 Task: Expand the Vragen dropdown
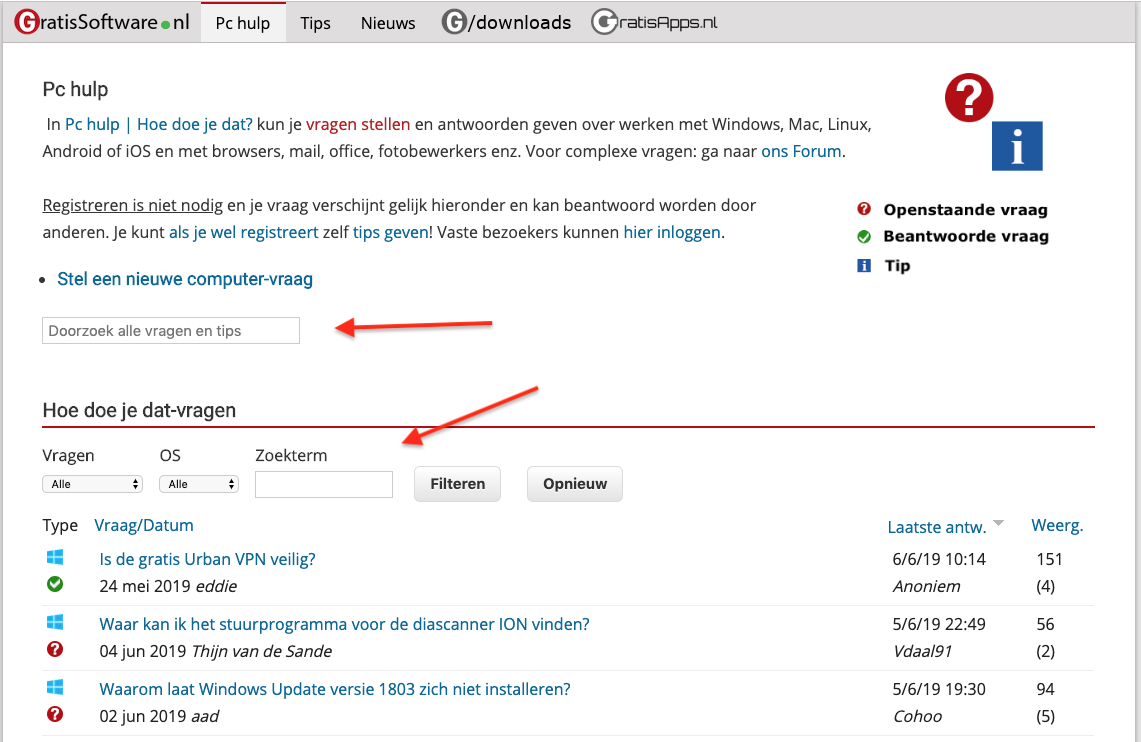click(92, 484)
